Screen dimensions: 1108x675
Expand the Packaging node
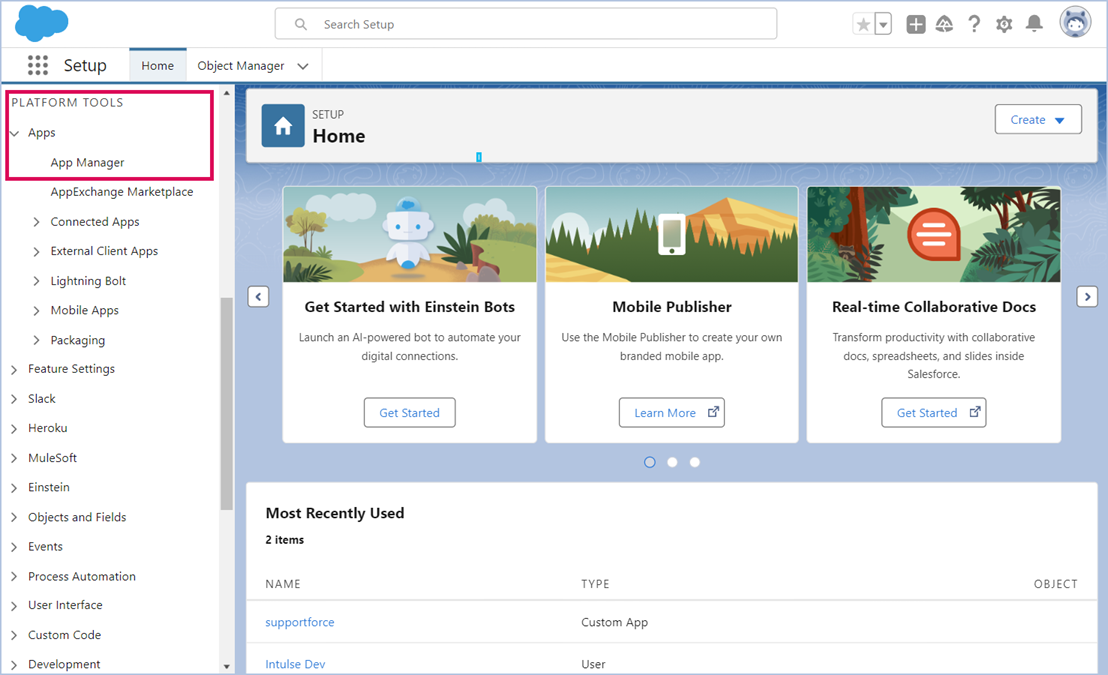pos(36,341)
